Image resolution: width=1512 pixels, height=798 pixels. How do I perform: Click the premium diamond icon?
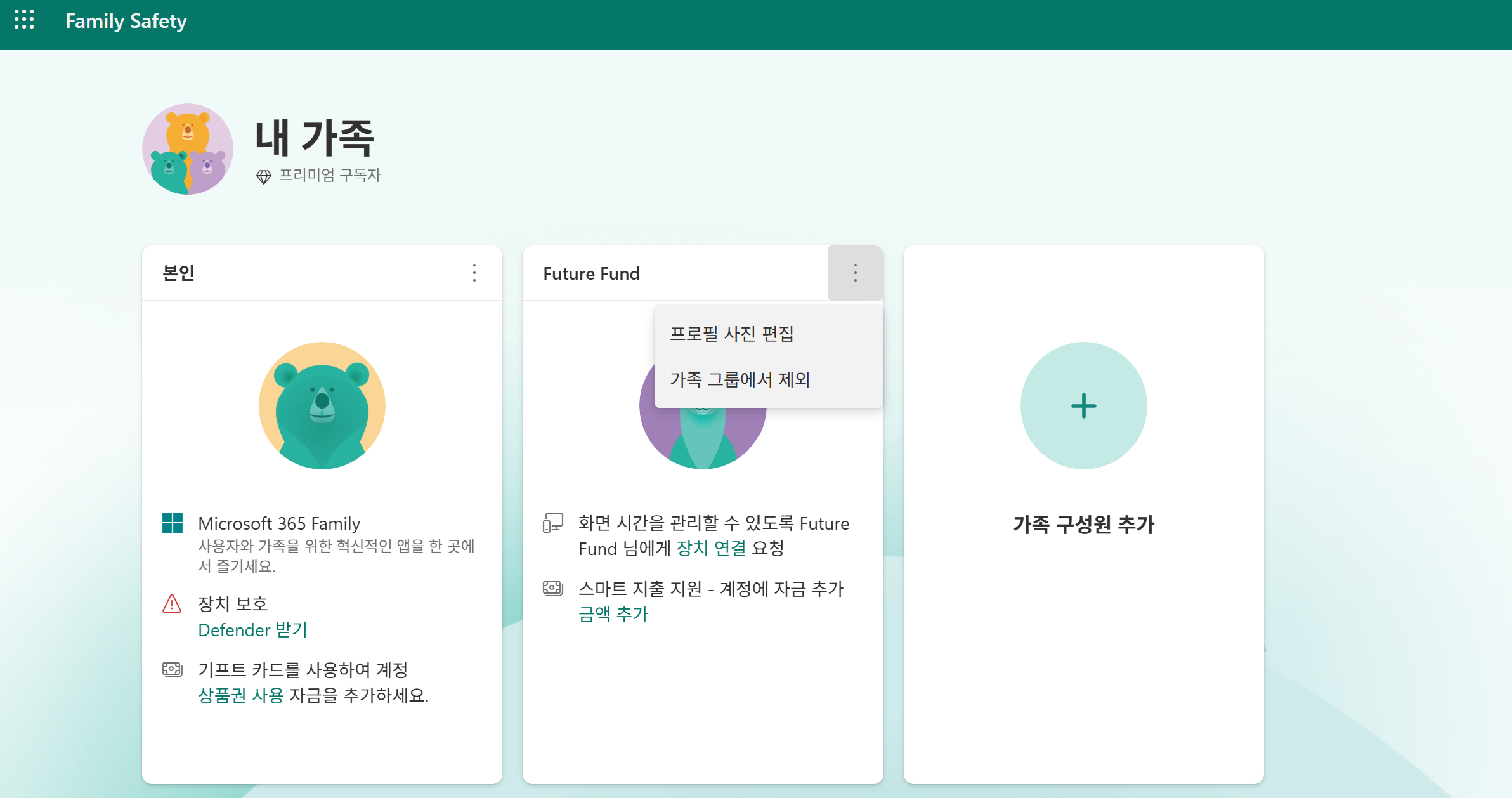pos(264,176)
